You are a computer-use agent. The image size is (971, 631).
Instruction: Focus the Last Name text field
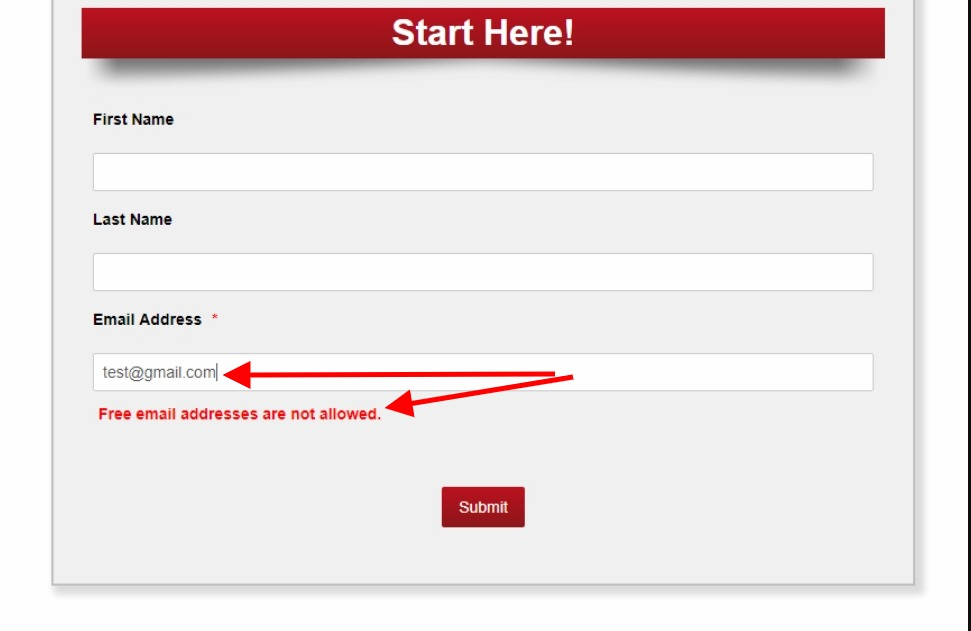click(x=483, y=272)
